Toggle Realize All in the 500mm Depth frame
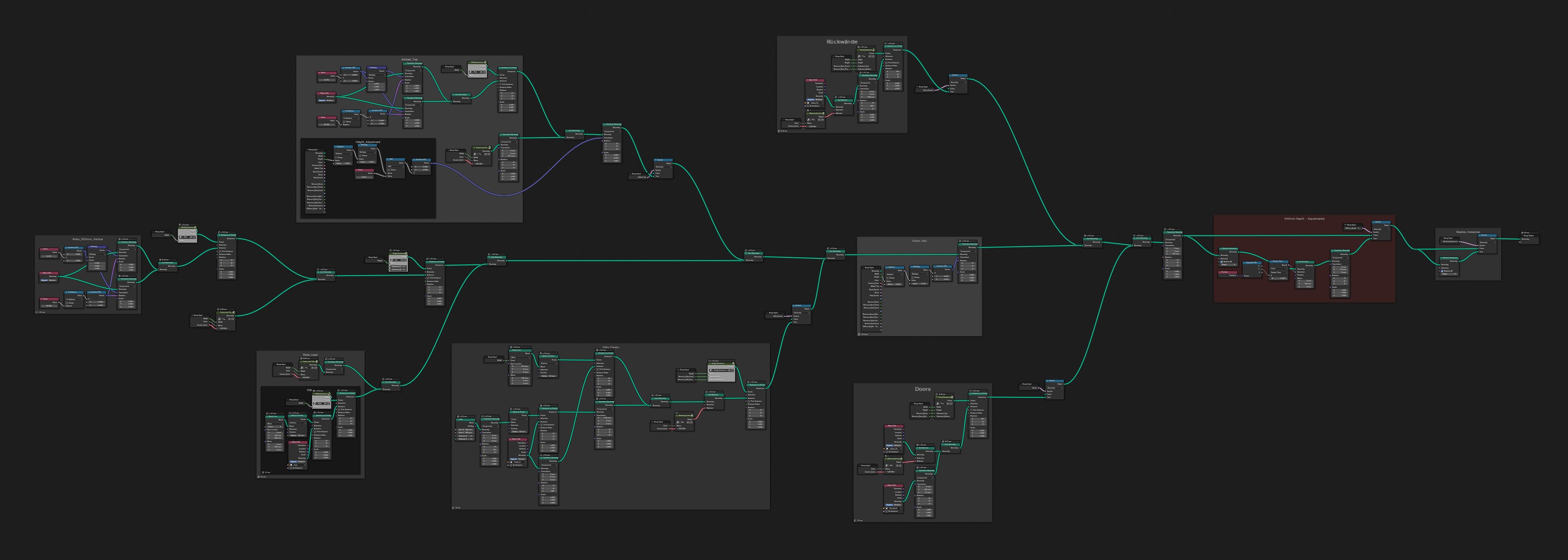1568x560 pixels. click(1222, 262)
